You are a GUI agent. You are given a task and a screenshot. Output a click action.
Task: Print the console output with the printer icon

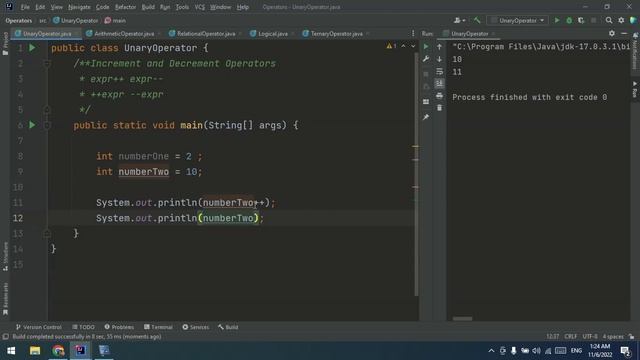(439, 96)
